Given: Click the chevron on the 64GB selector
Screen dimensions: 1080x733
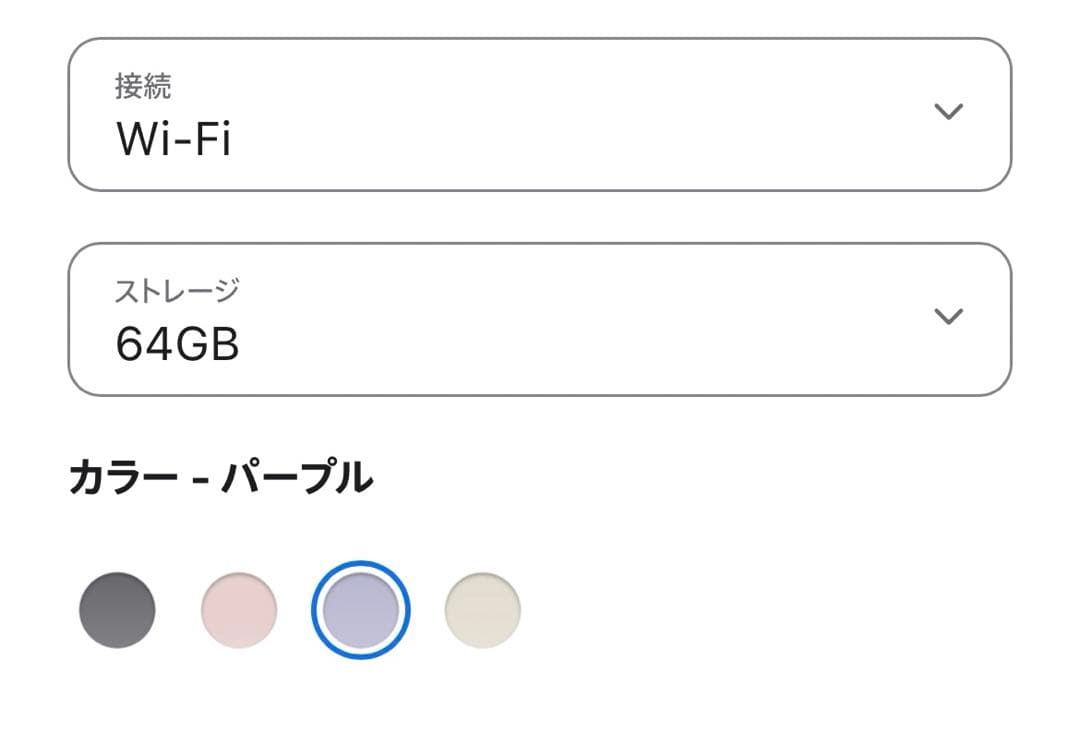Looking at the screenshot, I should point(948,316).
